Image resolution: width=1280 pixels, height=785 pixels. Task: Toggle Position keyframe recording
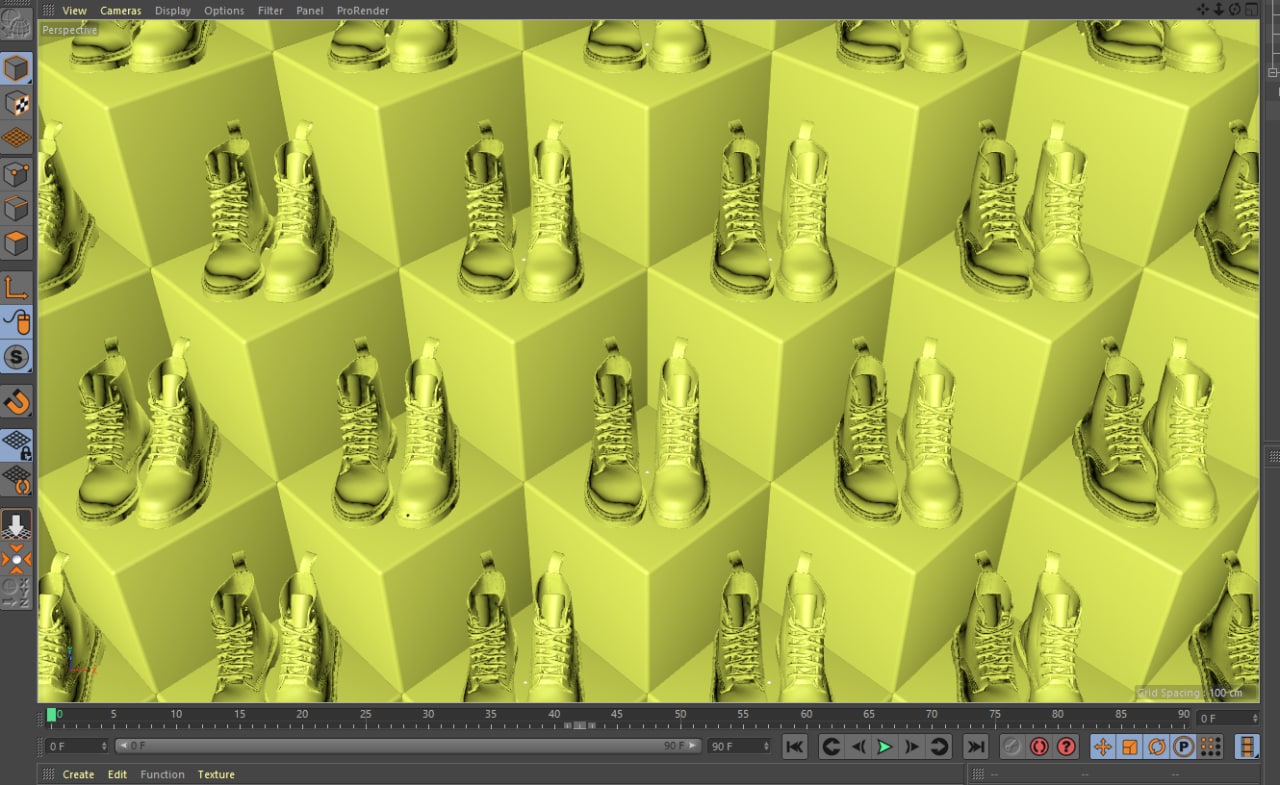1102,746
